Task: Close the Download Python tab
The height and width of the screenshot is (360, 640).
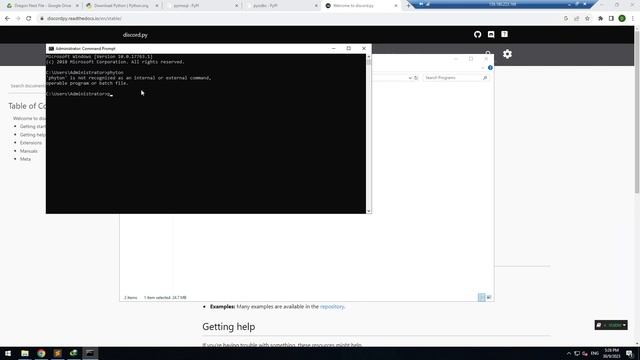Action: click(157, 6)
